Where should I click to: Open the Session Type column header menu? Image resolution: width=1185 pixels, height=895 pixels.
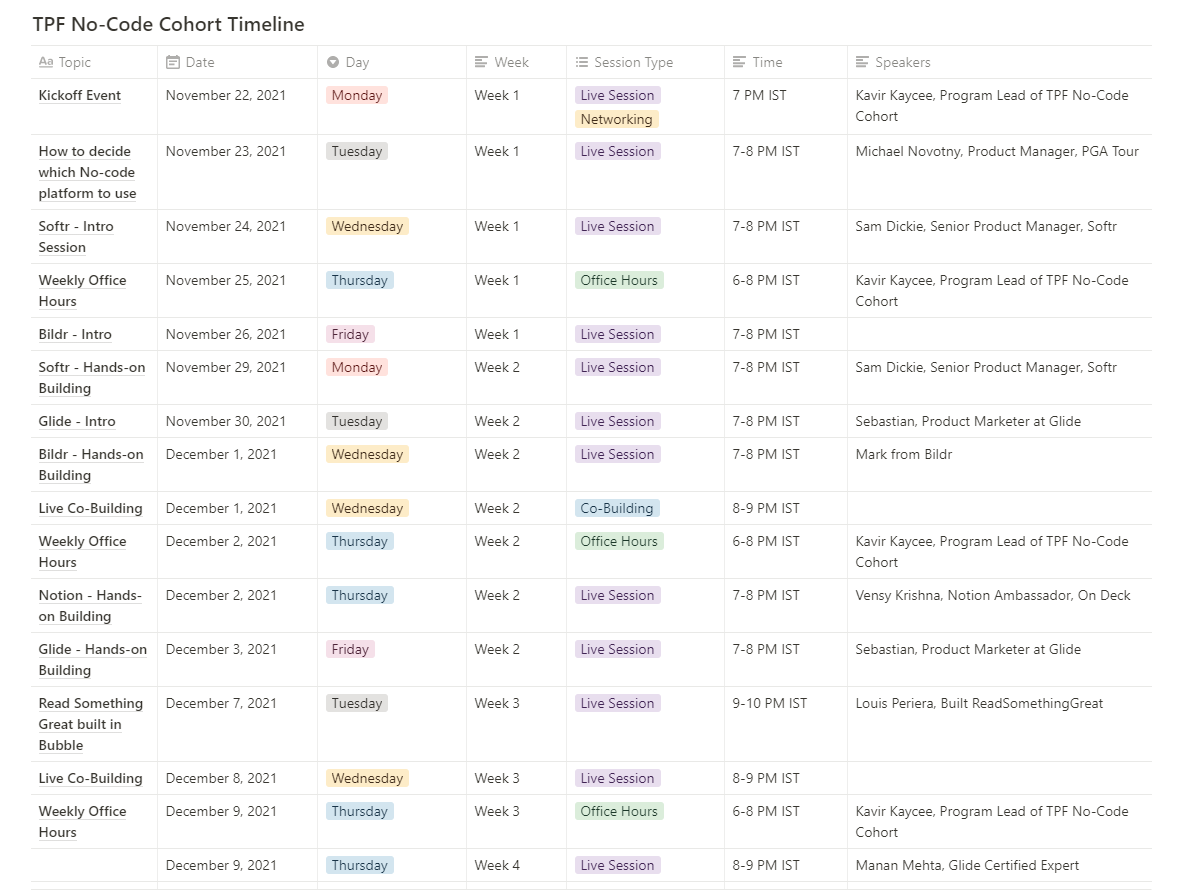(645, 62)
